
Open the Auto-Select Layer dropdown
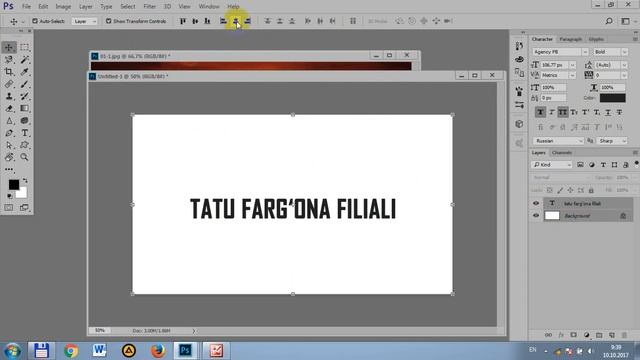tap(84, 21)
